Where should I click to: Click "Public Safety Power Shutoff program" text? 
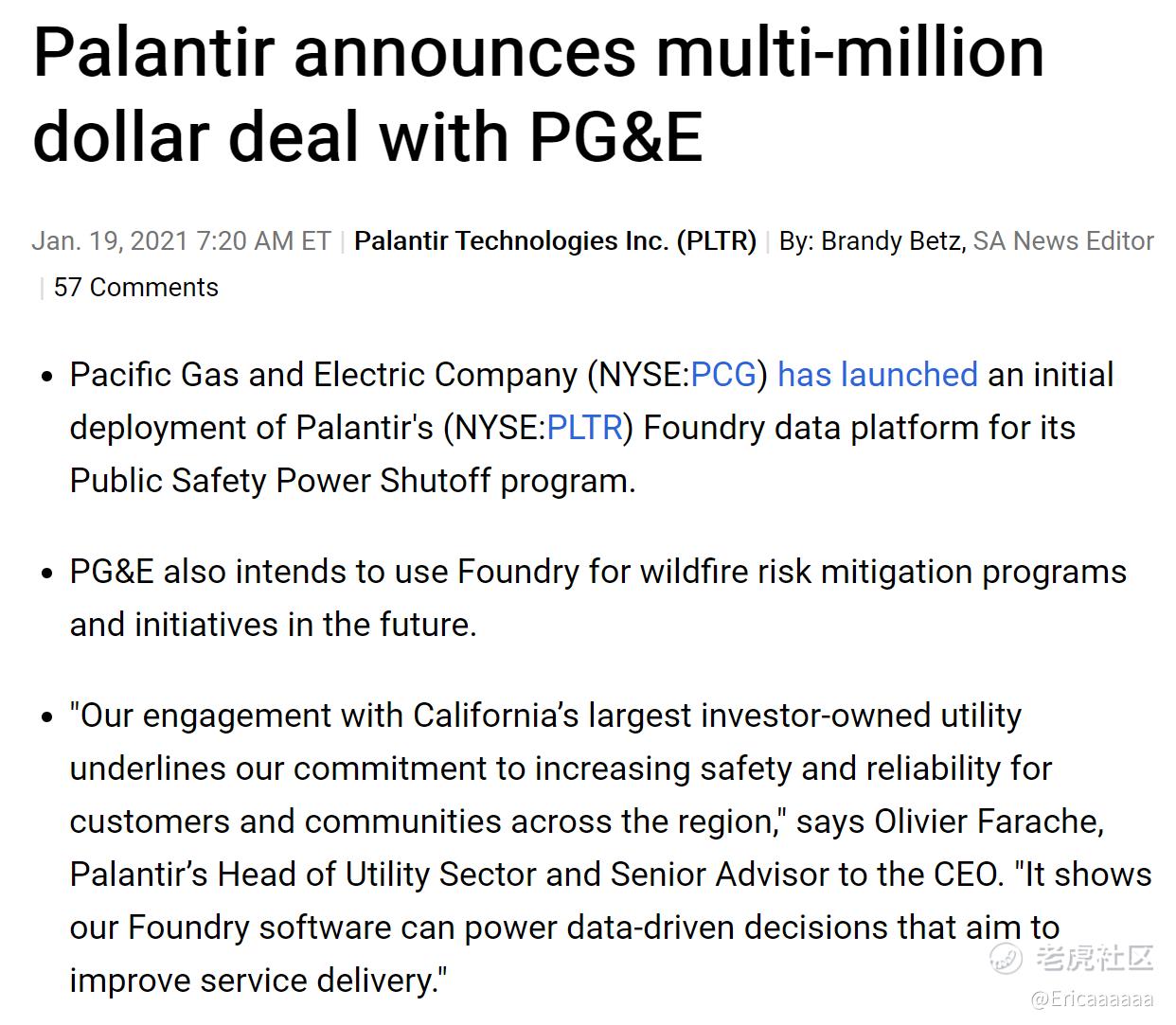[352, 481]
